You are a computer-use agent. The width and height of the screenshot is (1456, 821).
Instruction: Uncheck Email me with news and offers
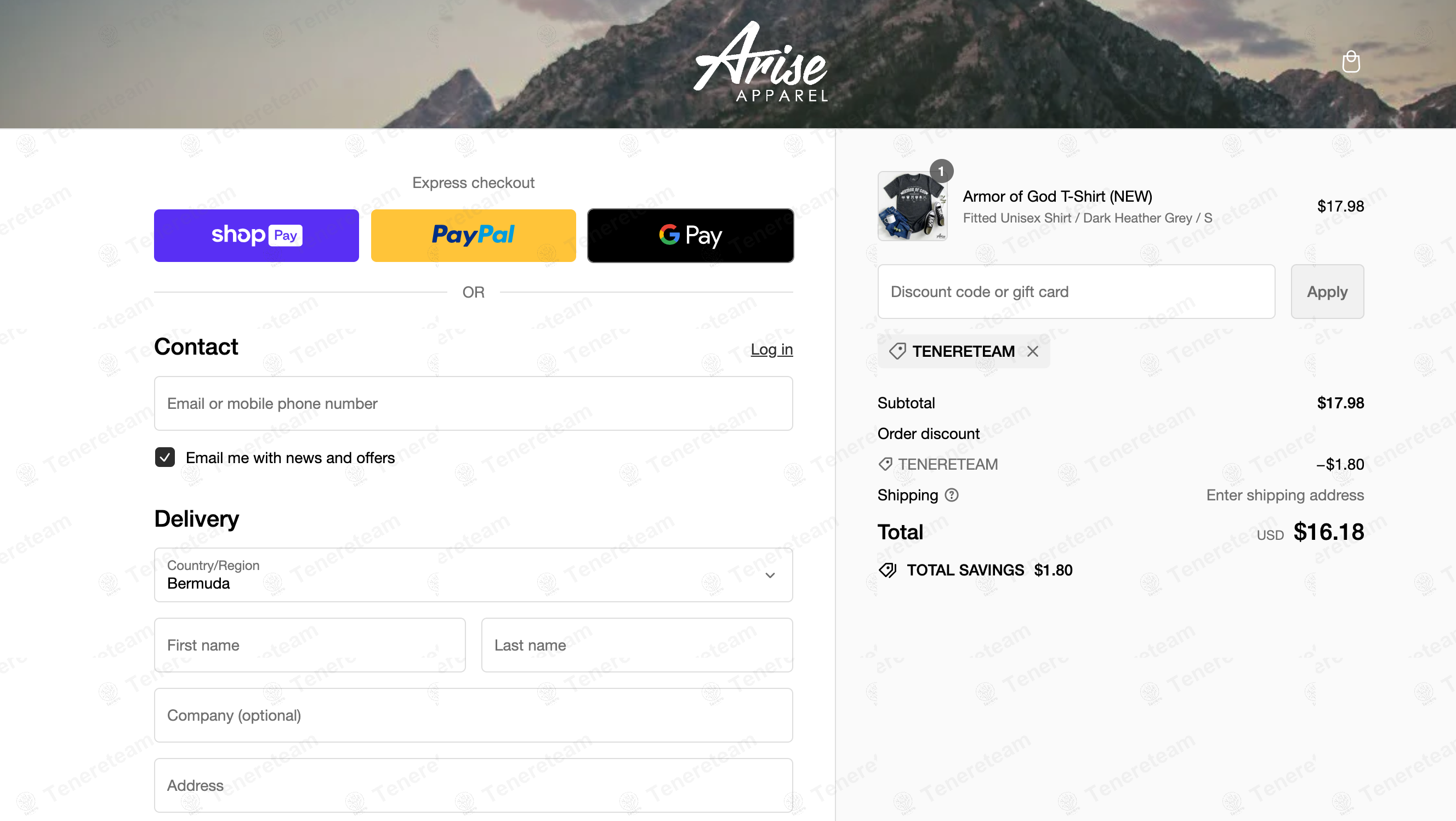(x=165, y=457)
